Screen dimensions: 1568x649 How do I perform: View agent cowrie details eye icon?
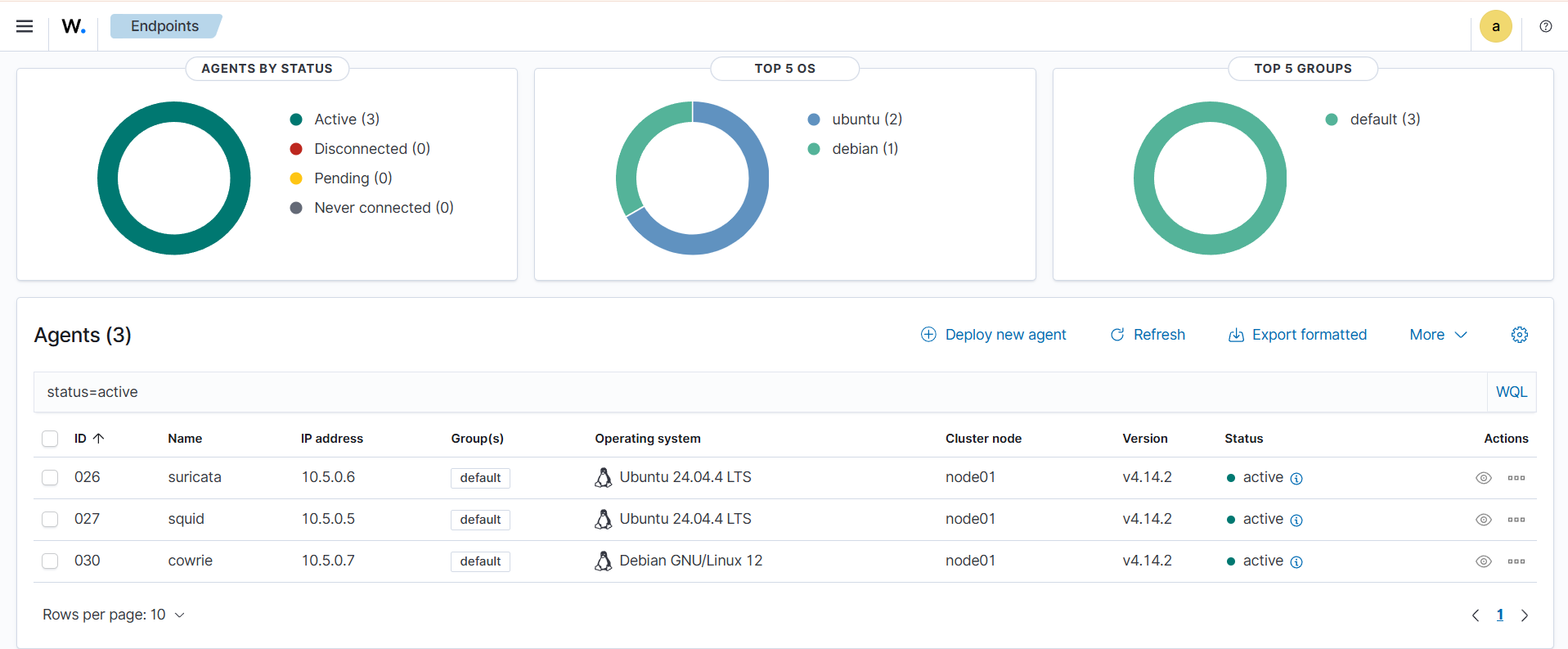pyautogui.click(x=1483, y=561)
